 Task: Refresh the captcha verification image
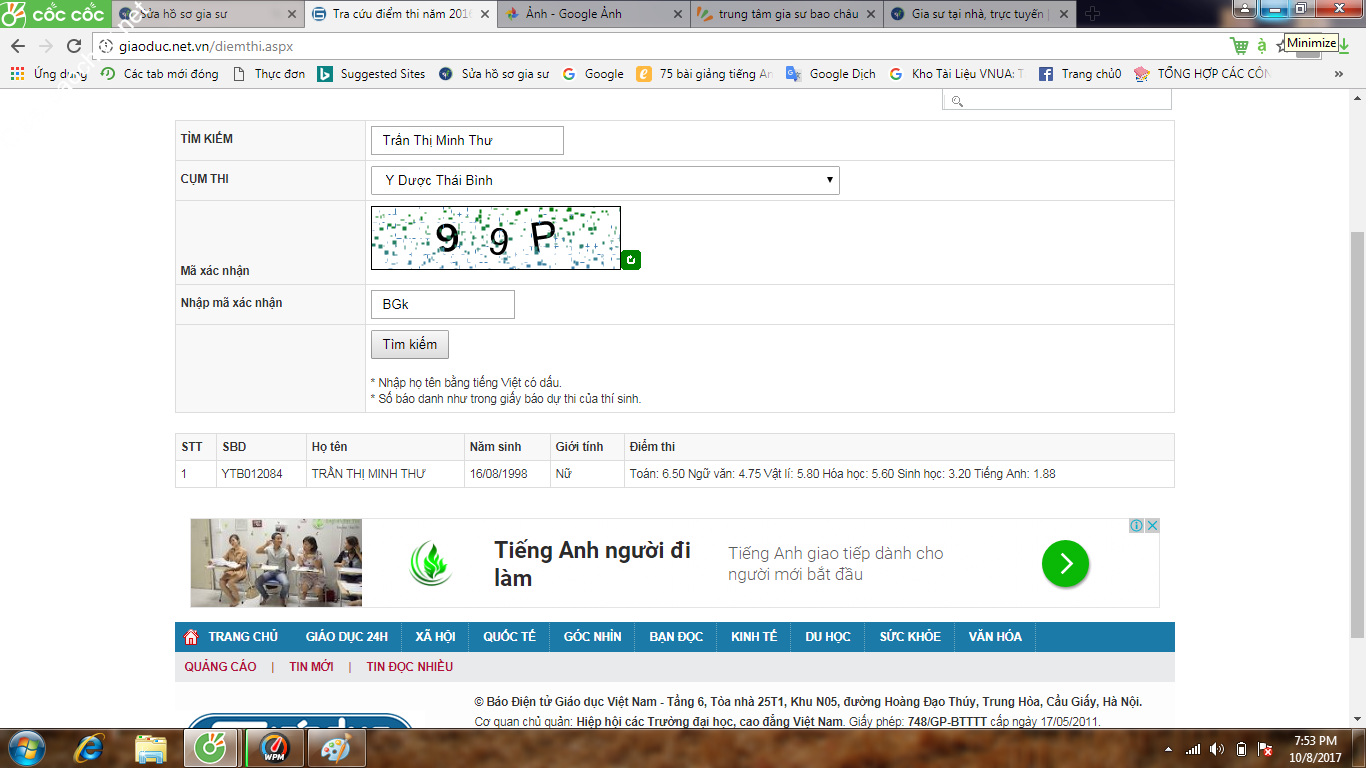pos(630,260)
